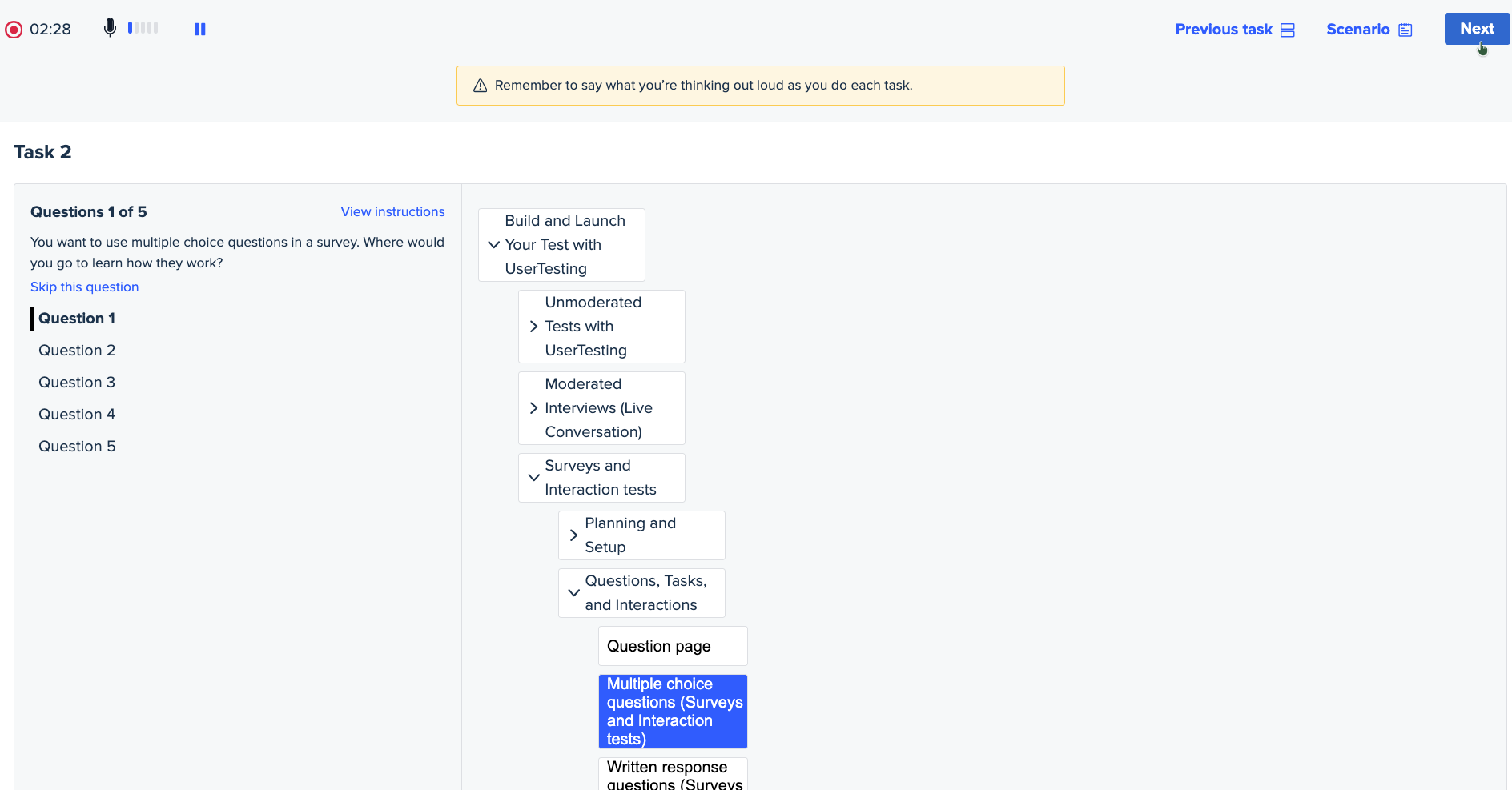
Task: Skip this question
Action: pos(84,287)
